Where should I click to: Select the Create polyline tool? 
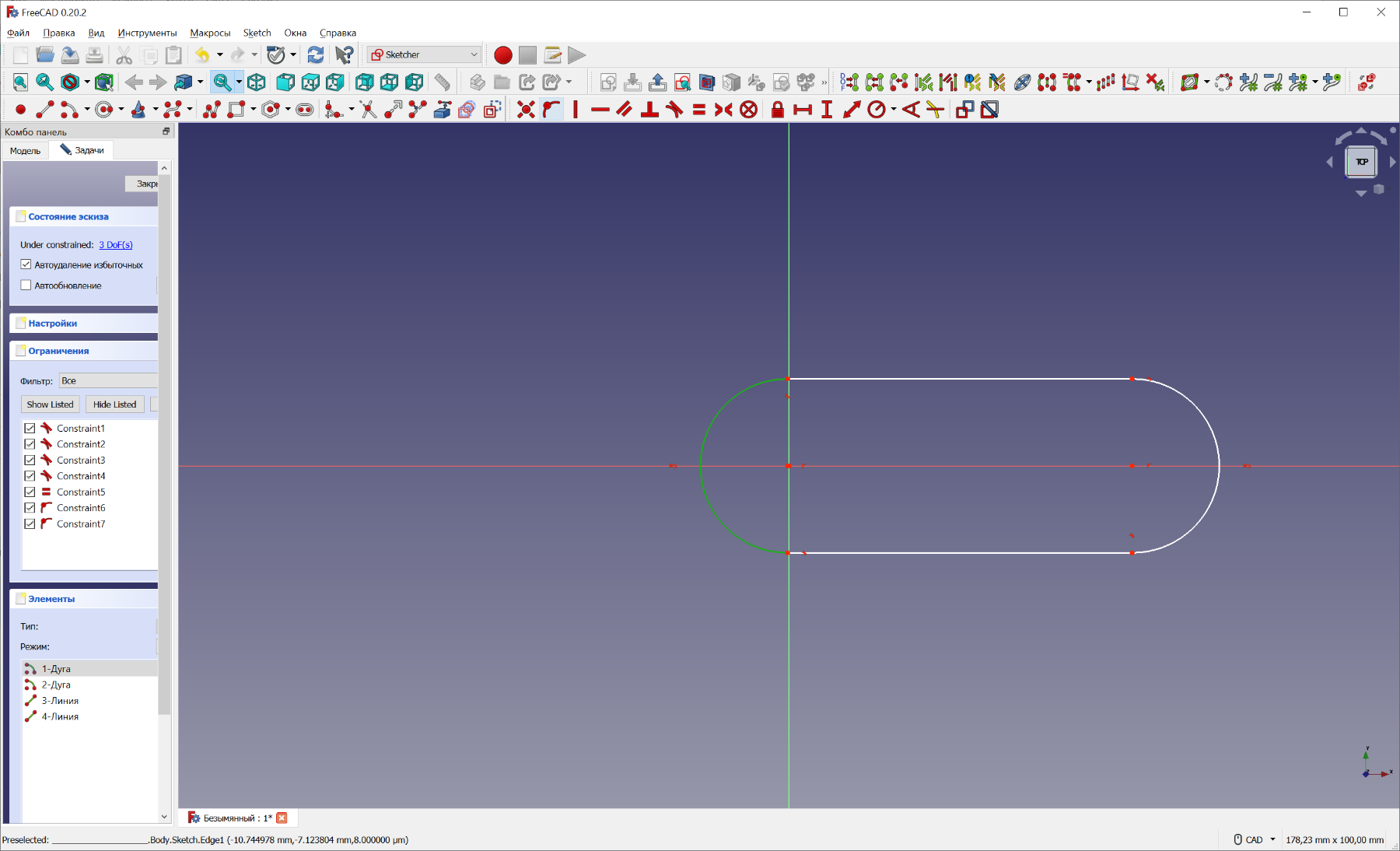[212, 110]
